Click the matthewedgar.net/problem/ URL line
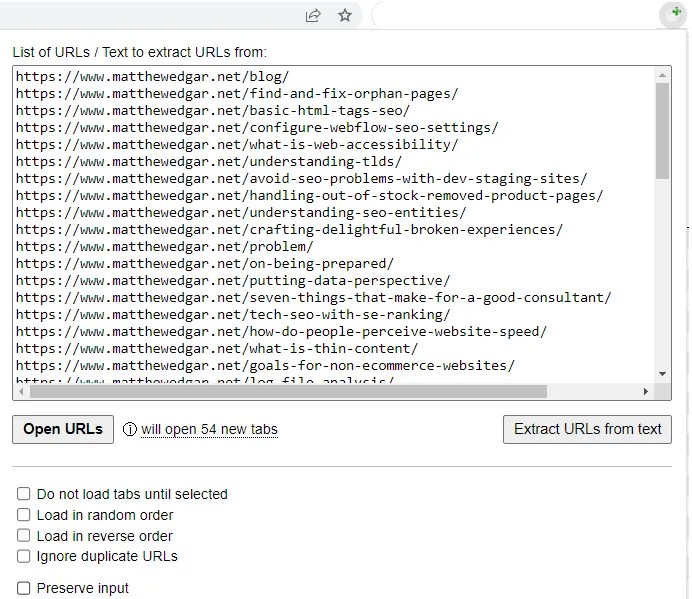Viewport: 692px width, 599px height. pyautogui.click(x=164, y=247)
